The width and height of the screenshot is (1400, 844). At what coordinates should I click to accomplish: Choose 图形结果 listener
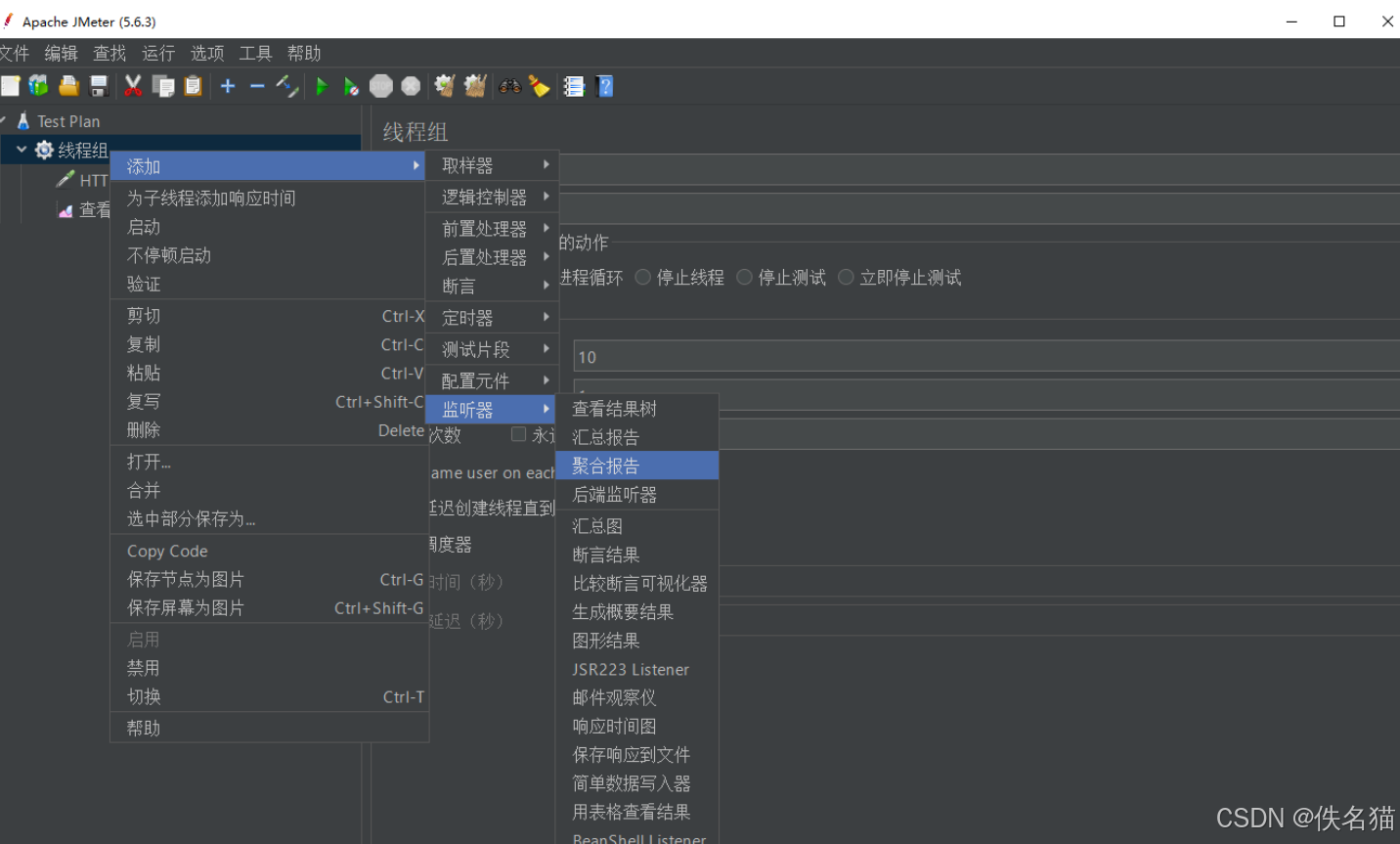(x=636, y=640)
